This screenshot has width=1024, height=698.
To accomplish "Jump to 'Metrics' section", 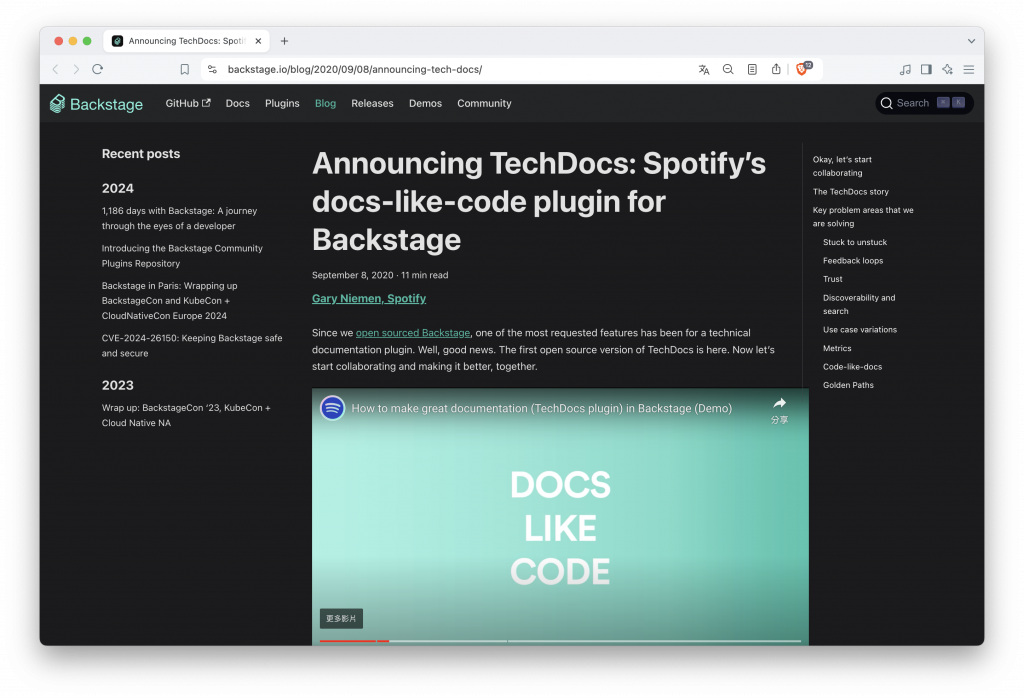I will tap(837, 348).
